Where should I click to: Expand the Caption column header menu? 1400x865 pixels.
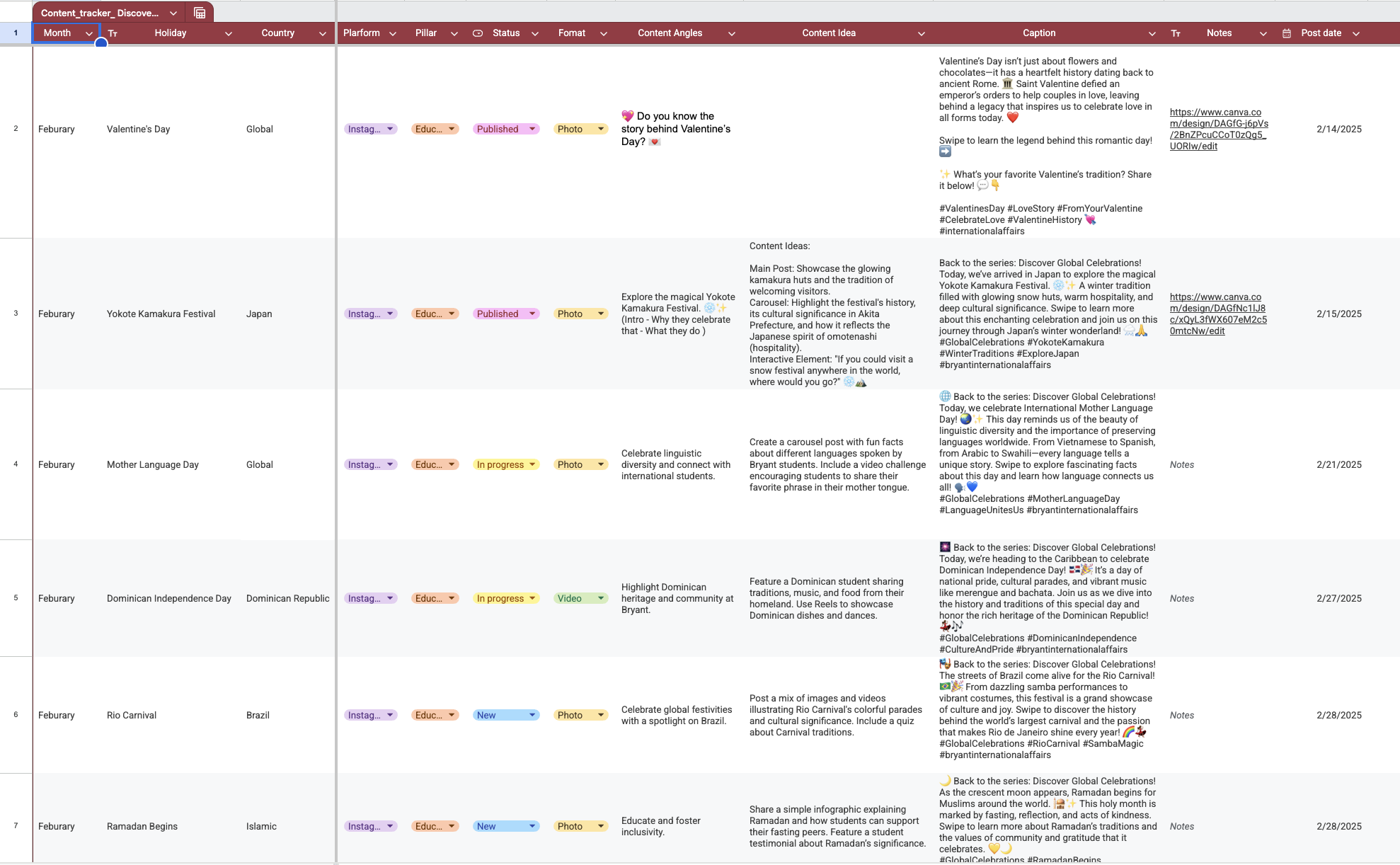click(x=1152, y=33)
